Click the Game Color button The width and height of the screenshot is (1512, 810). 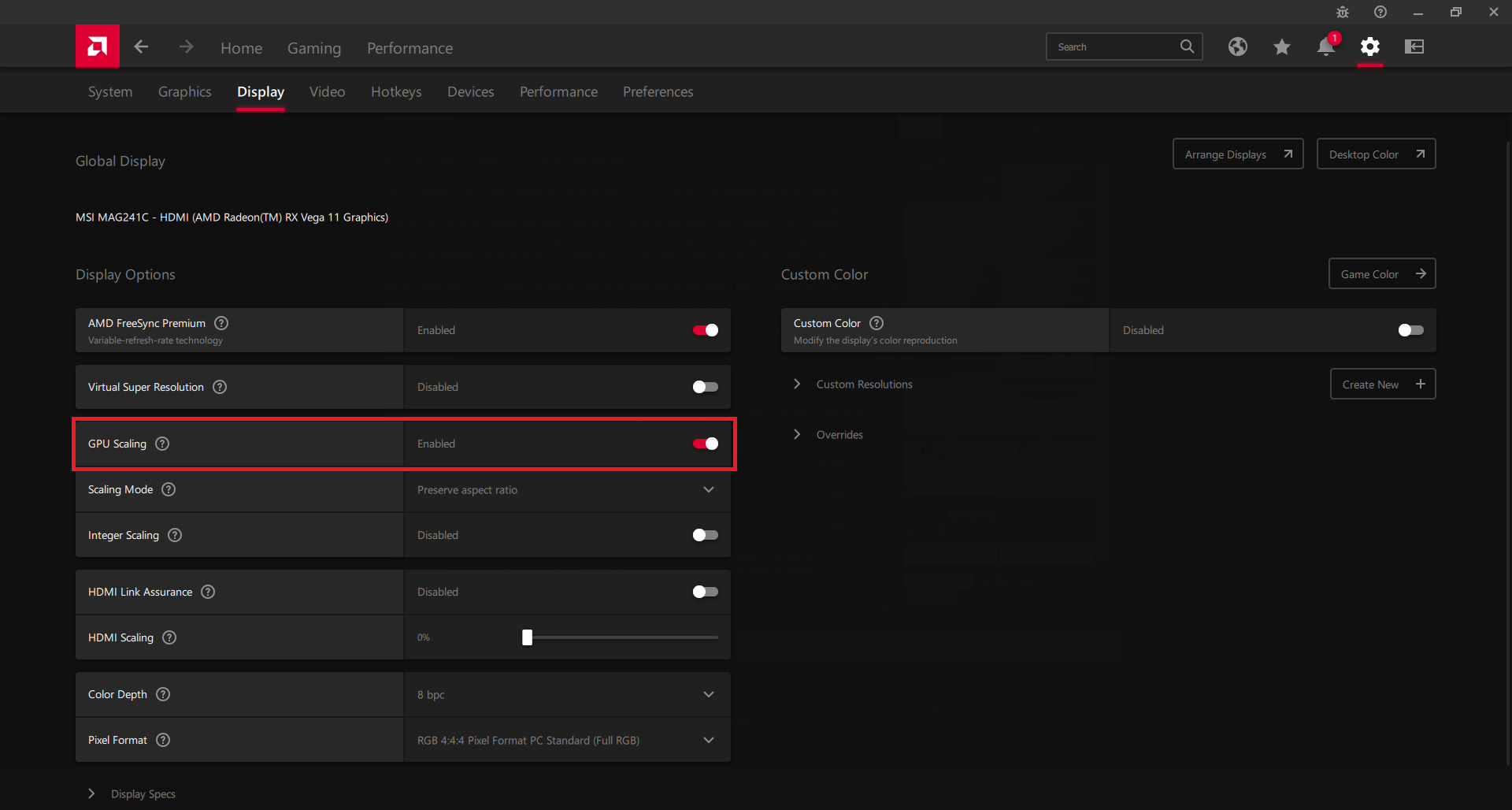point(1381,274)
